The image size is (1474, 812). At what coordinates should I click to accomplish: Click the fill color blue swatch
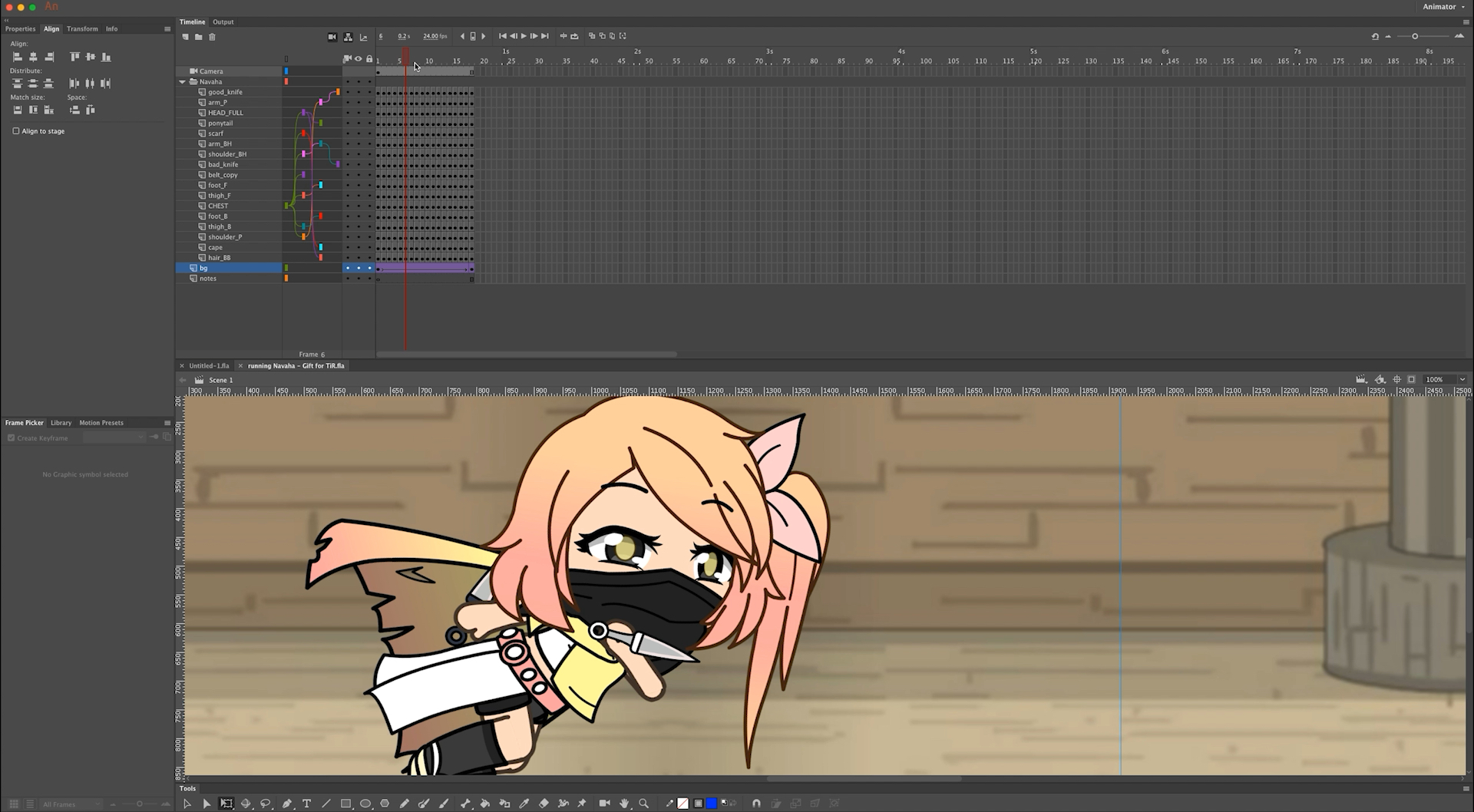pos(712,804)
